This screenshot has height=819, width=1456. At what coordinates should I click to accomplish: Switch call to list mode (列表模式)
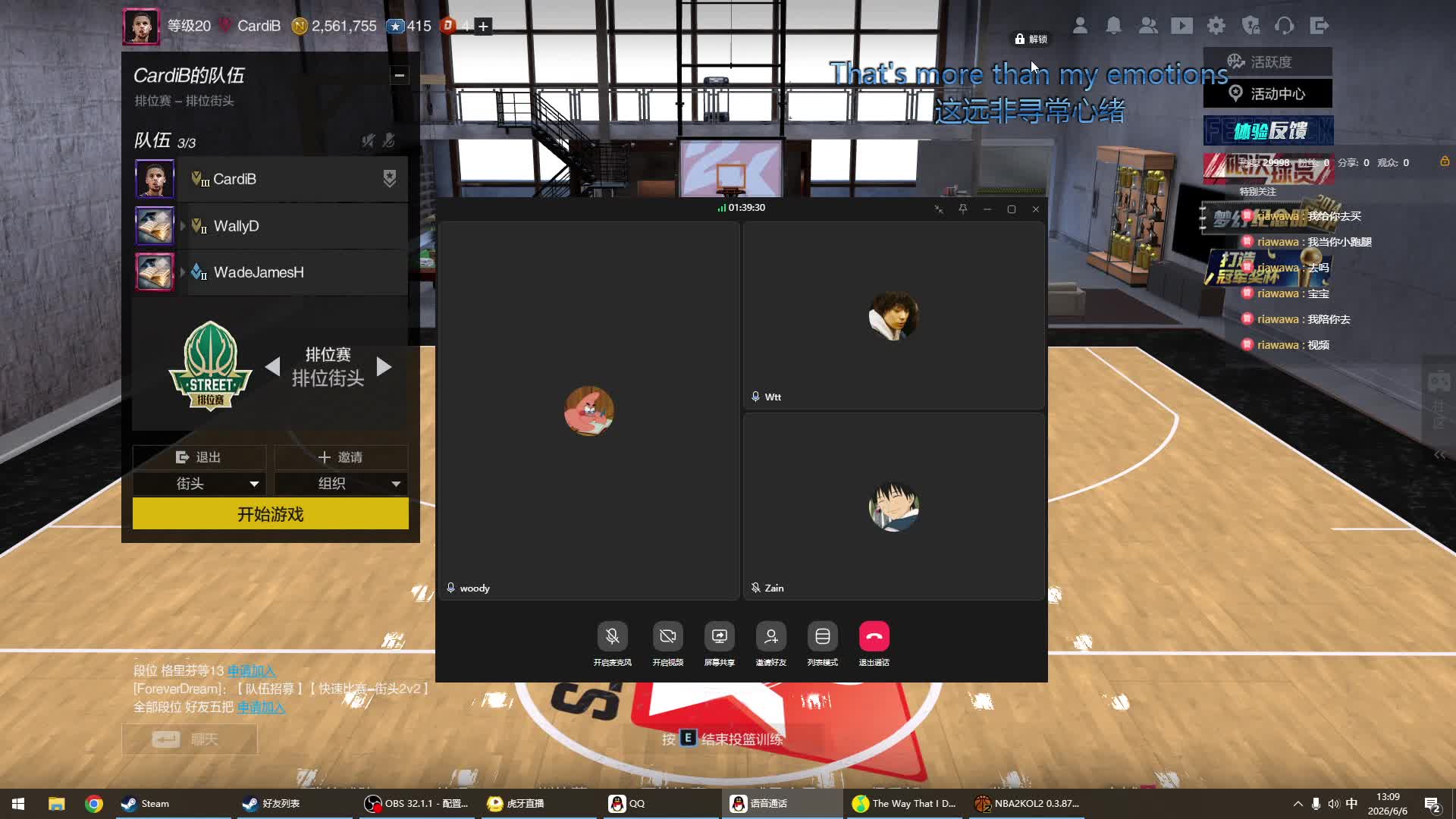tap(823, 636)
